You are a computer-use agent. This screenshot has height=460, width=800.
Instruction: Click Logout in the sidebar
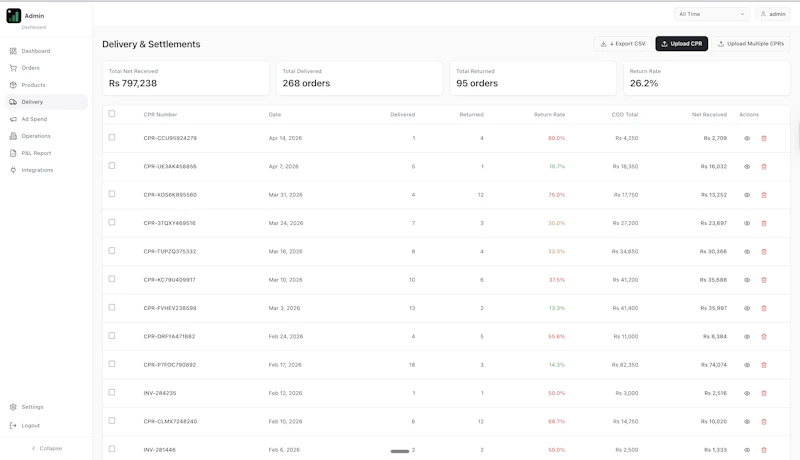[x=46, y=425]
